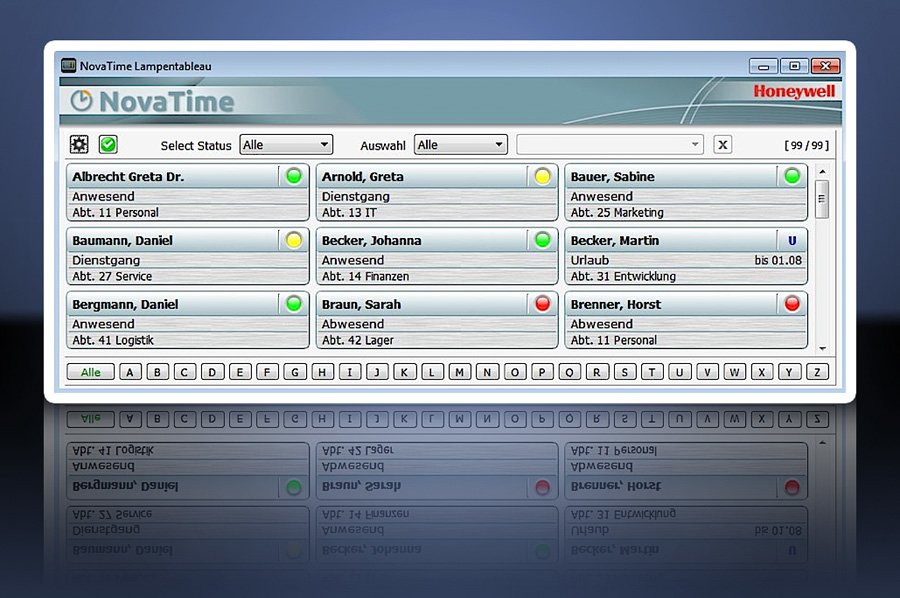The height and width of the screenshot is (598, 900).
Task: Click the scrollbar down arrow
Action: 823,348
